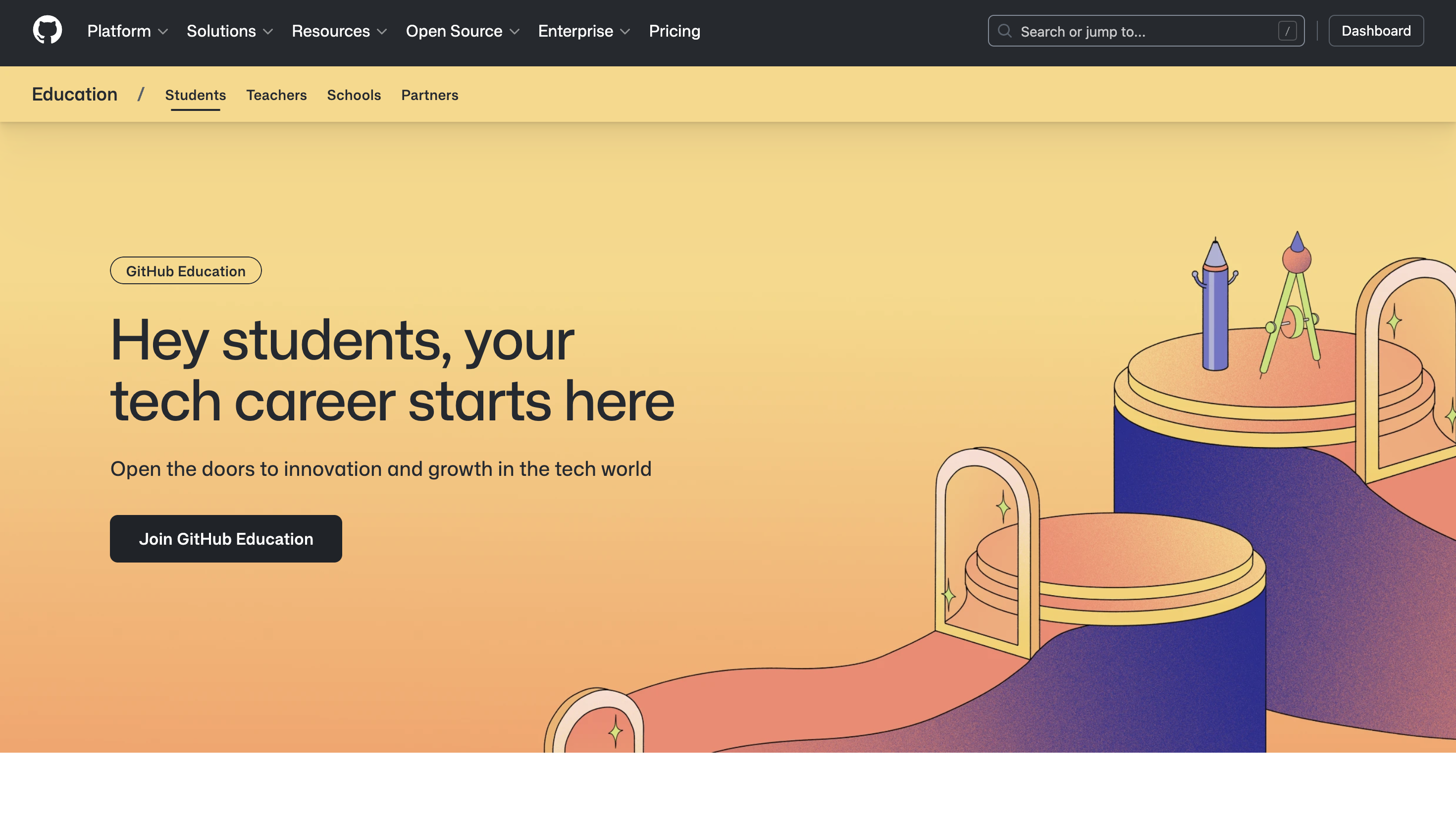Screen dimensions: 1456x822
Task: Click the slash keyboard shortcut hint in search
Action: click(x=1288, y=31)
